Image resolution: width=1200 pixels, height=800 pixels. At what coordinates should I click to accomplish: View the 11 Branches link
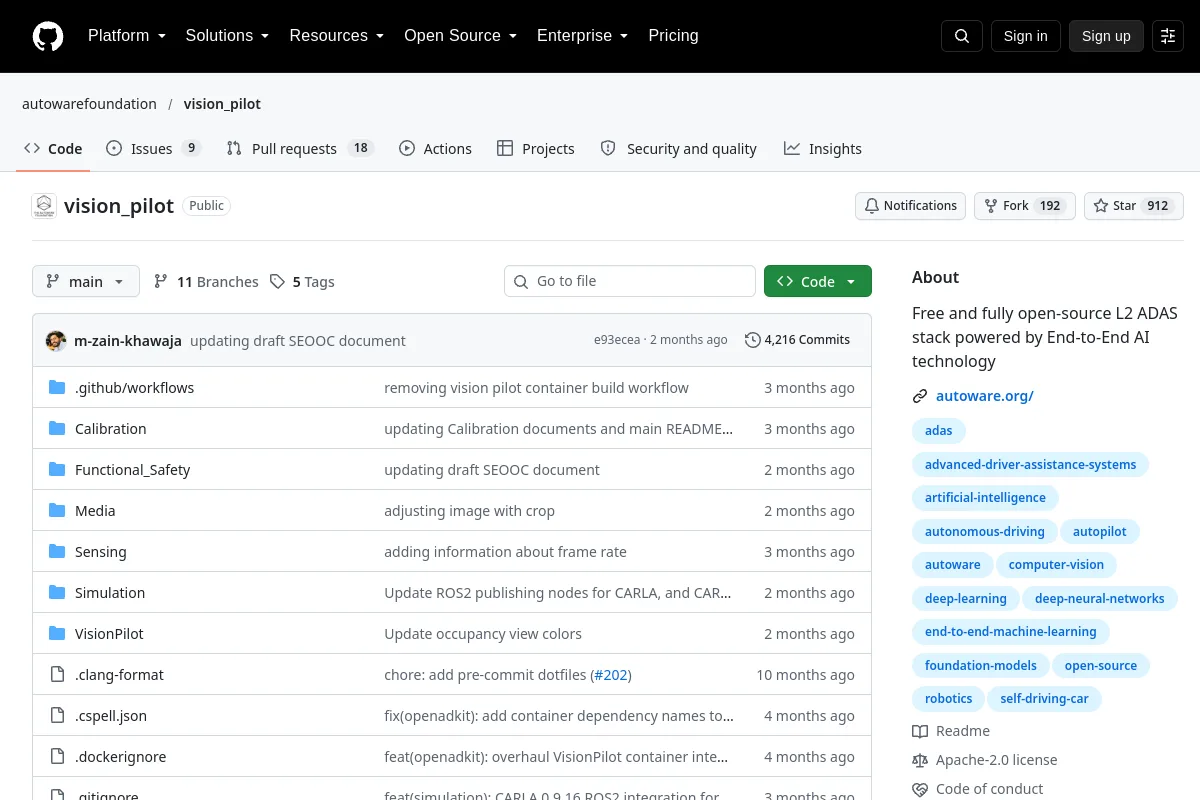206,282
